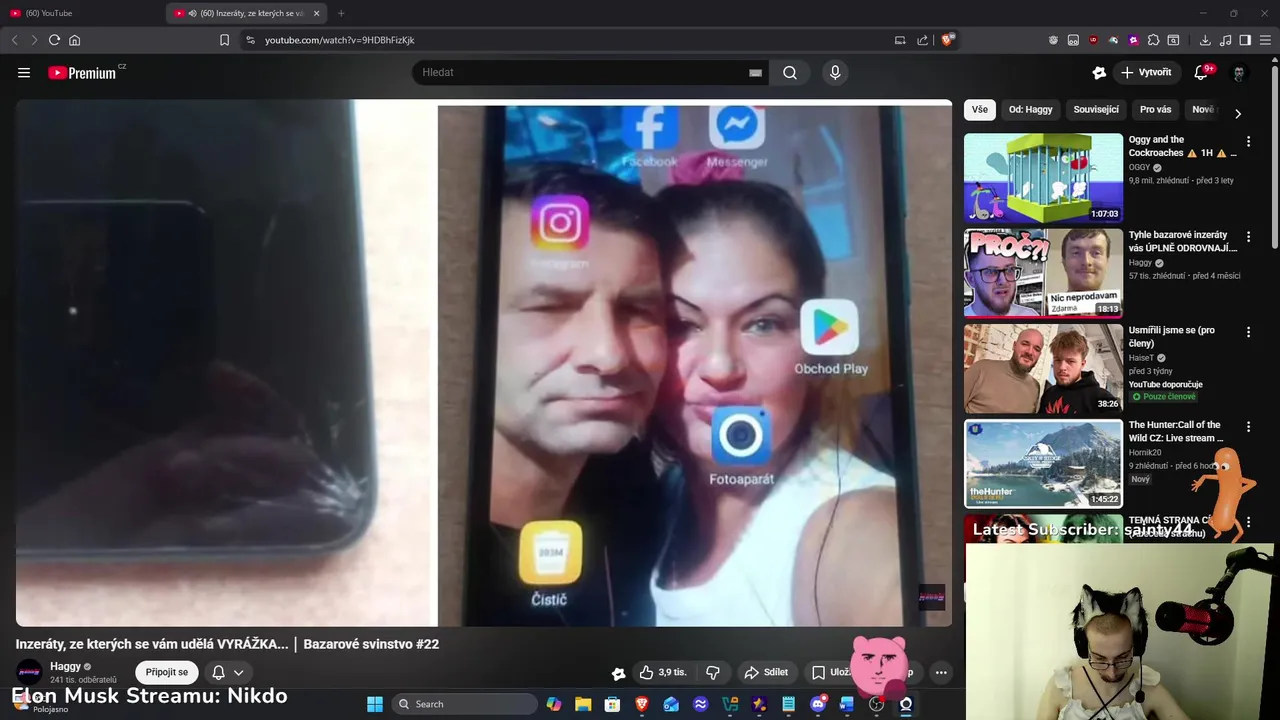Open media control music note icon

click(1225, 40)
